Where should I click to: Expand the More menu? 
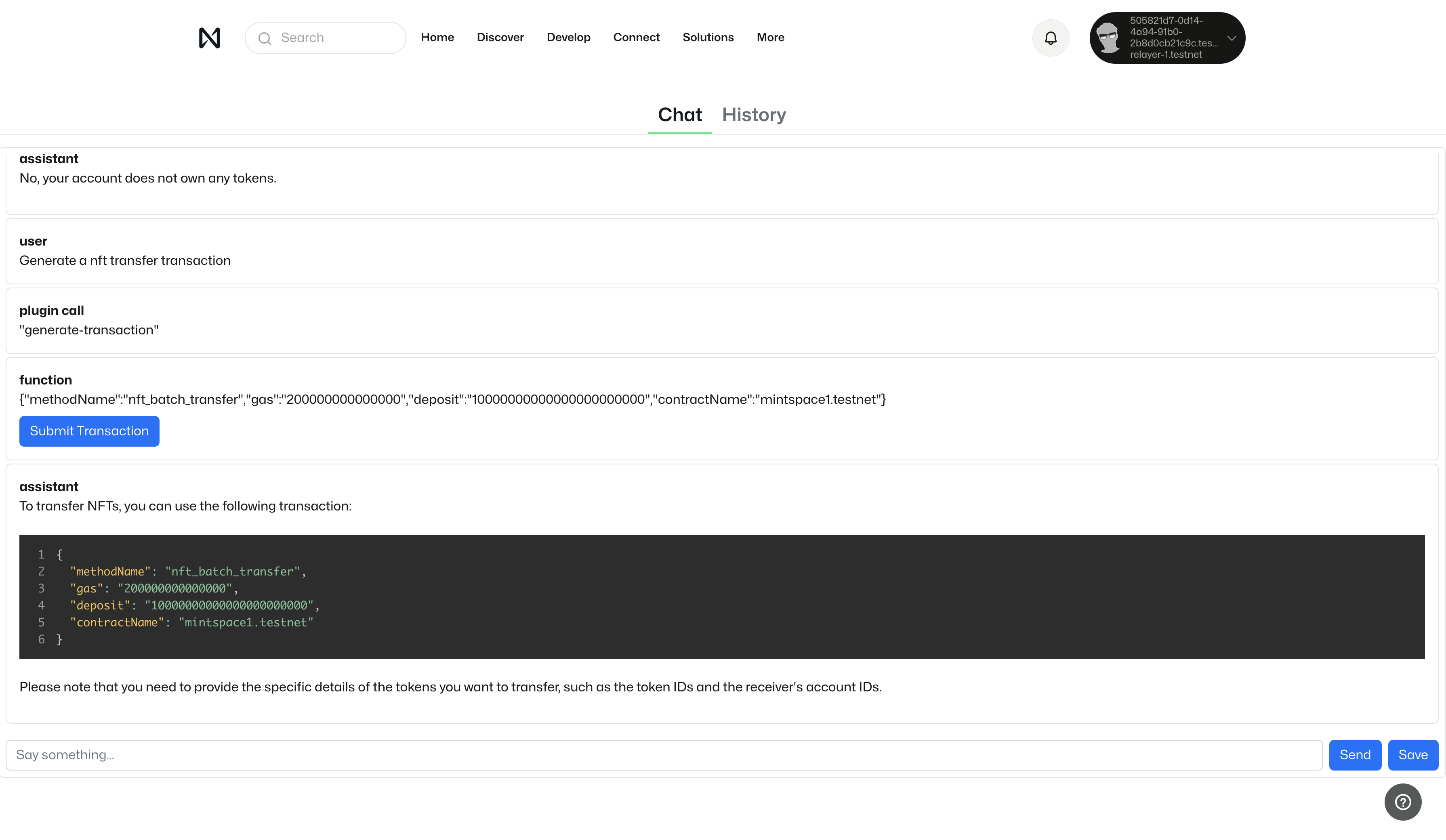pyautogui.click(x=770, y=37)
